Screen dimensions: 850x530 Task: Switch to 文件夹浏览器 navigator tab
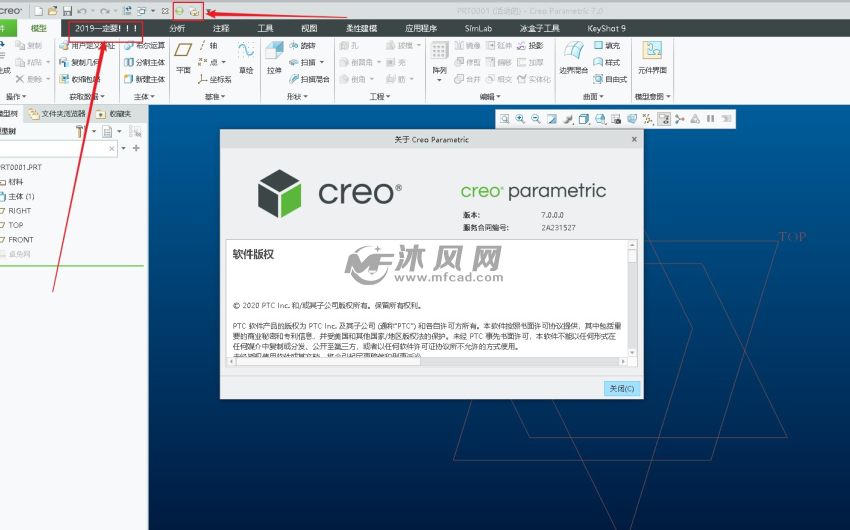click(x=57, y=114)
